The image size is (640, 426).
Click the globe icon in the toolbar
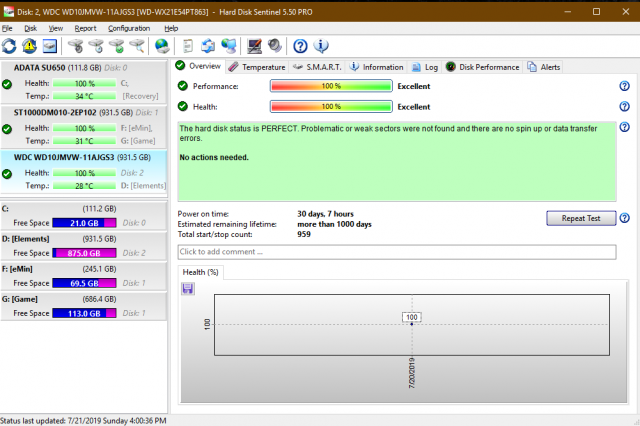click(x=162, y=46)
